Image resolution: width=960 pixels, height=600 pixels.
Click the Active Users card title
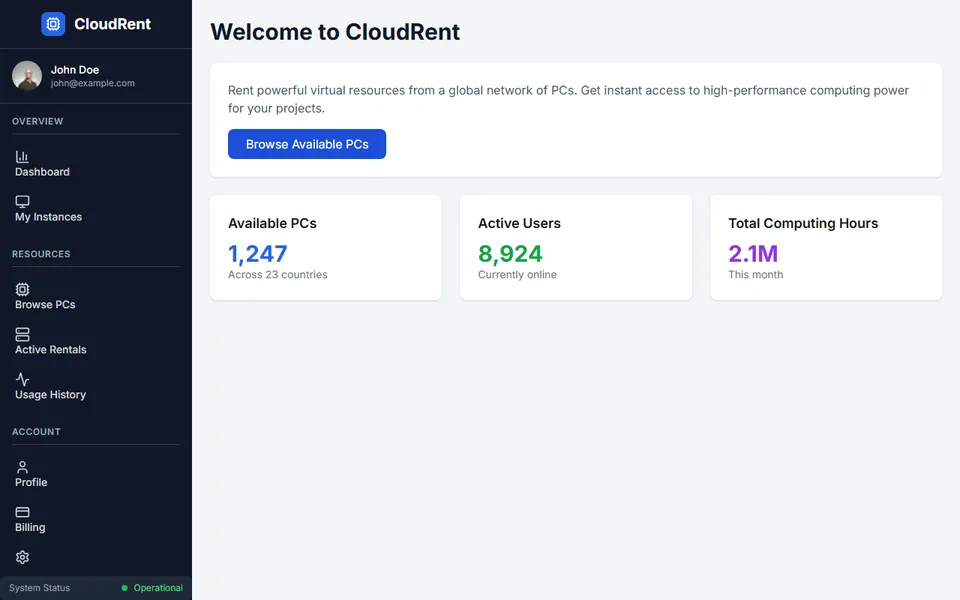[519, 223]
